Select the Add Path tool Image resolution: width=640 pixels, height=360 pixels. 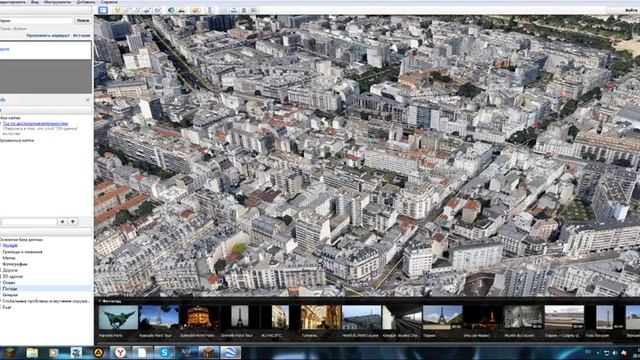coord(137,10)
